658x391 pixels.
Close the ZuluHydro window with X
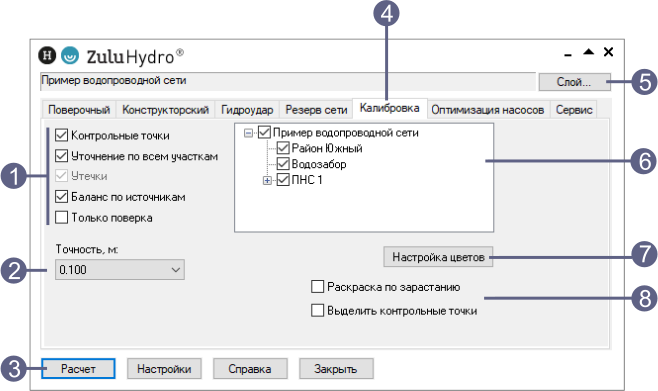click(x=608, y=52)
